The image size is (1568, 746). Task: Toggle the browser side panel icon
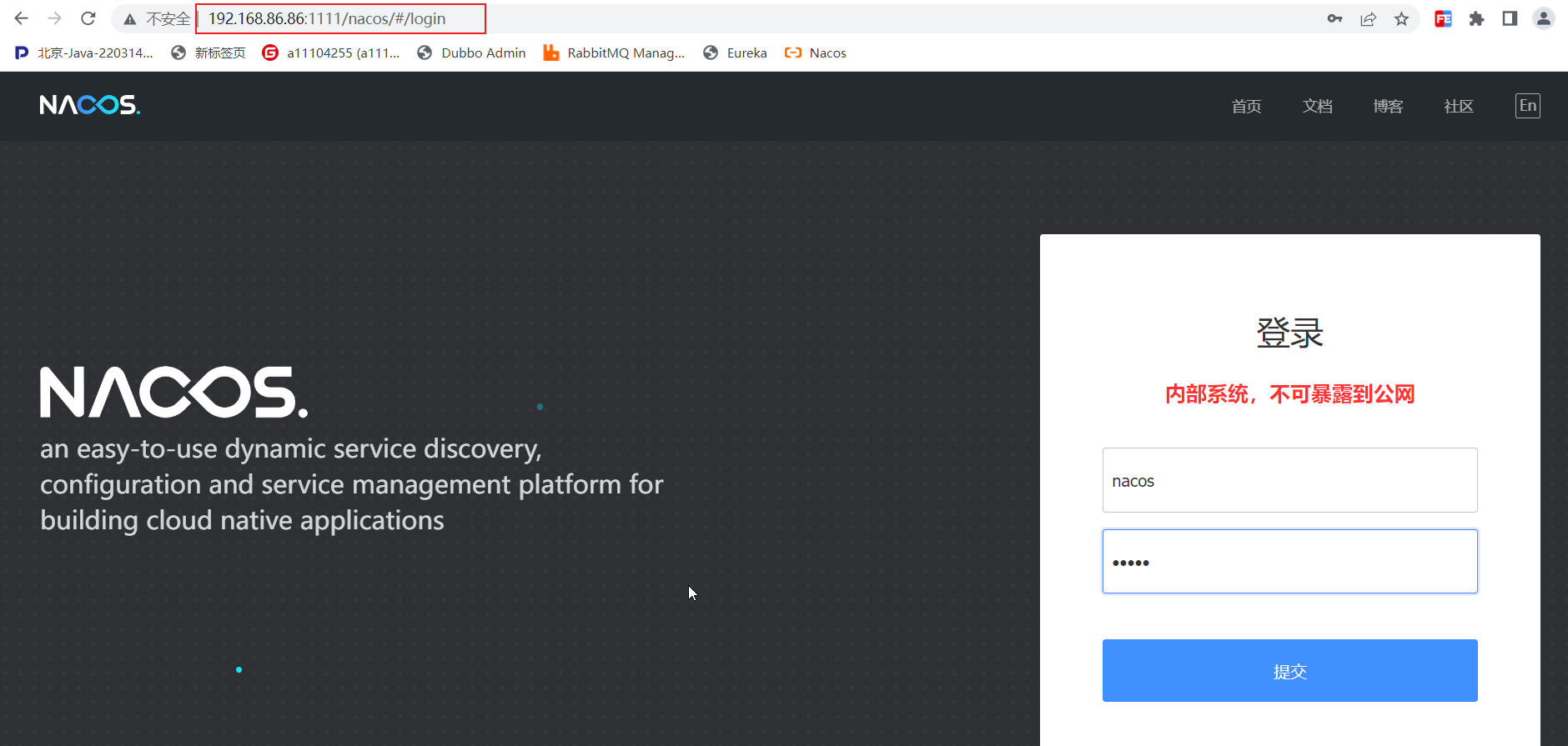1510,18
